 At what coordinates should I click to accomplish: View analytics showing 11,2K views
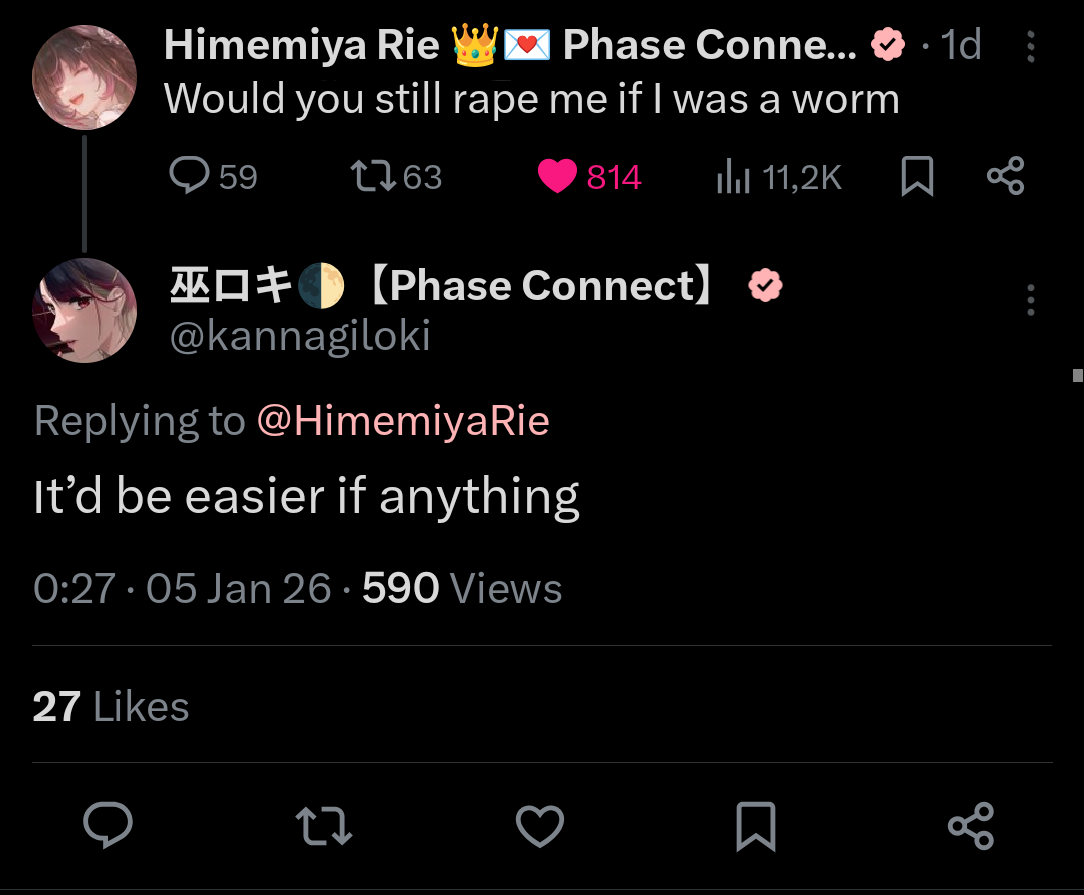click(x=779, y=177)
